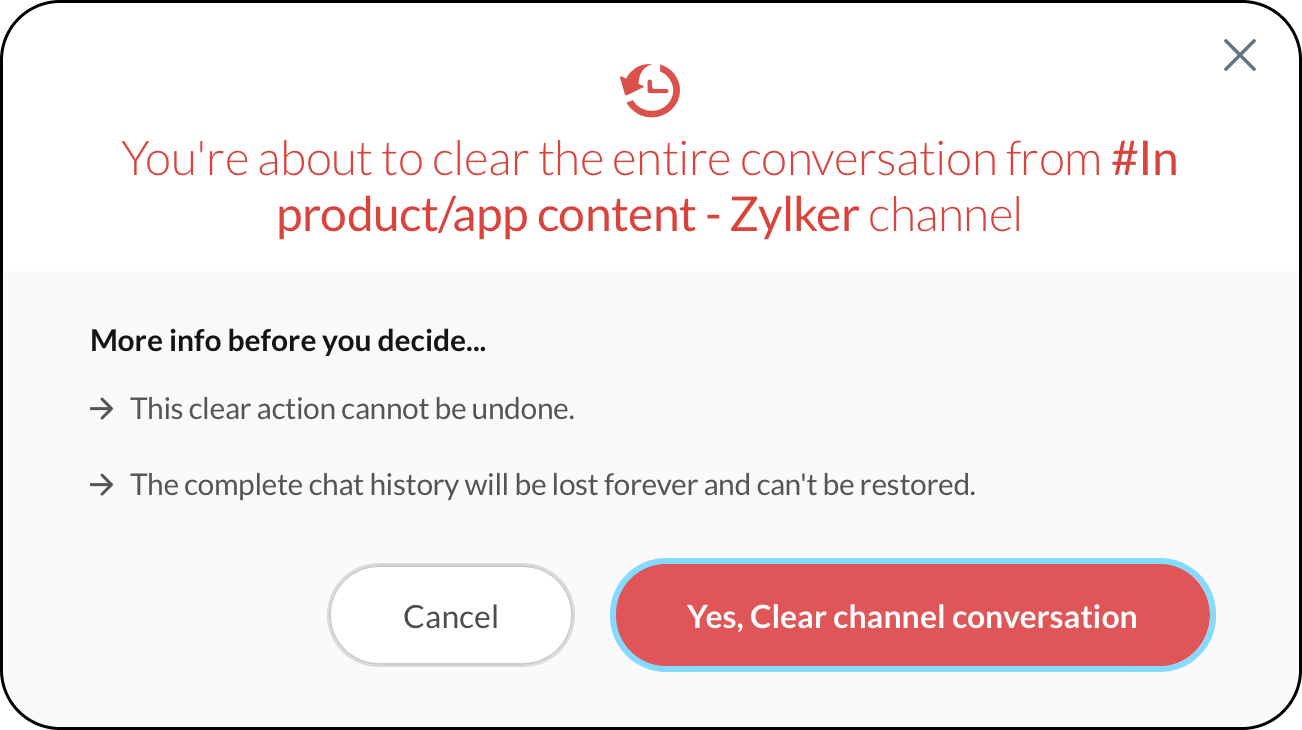This screenshot has width=1302, height=730.
Task: Select the 'More info before you decide...' heading
Action: (289, 342)
